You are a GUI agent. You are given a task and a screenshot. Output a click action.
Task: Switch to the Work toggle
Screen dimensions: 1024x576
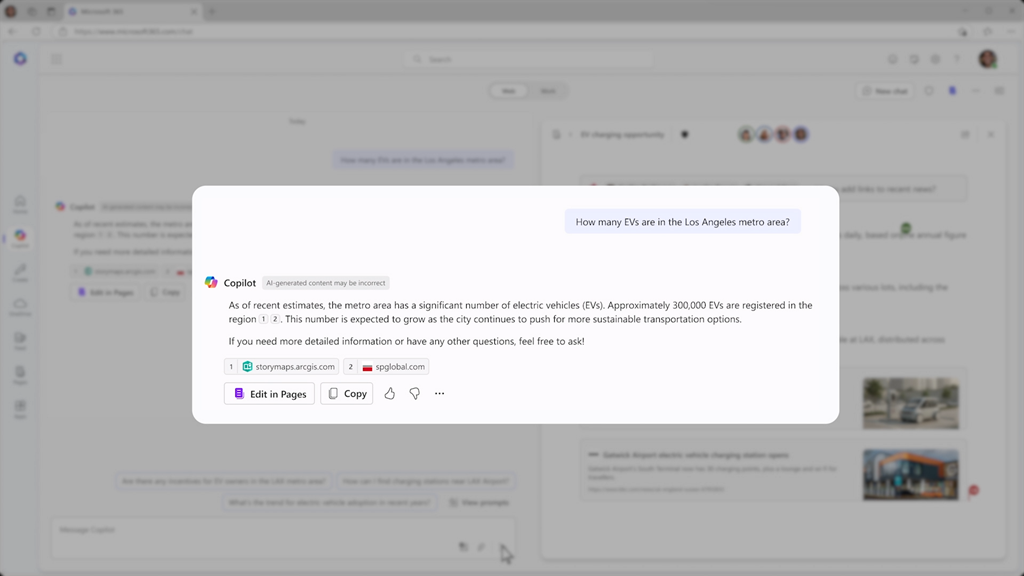[548, 91]
